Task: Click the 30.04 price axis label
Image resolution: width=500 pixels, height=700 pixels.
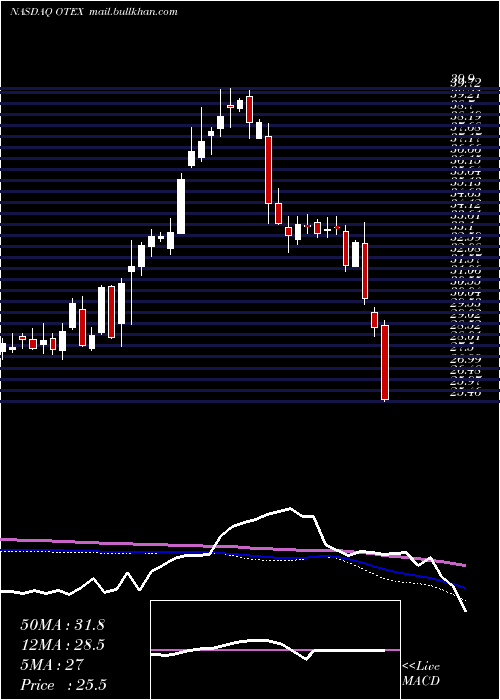Action: pos(466,294)
